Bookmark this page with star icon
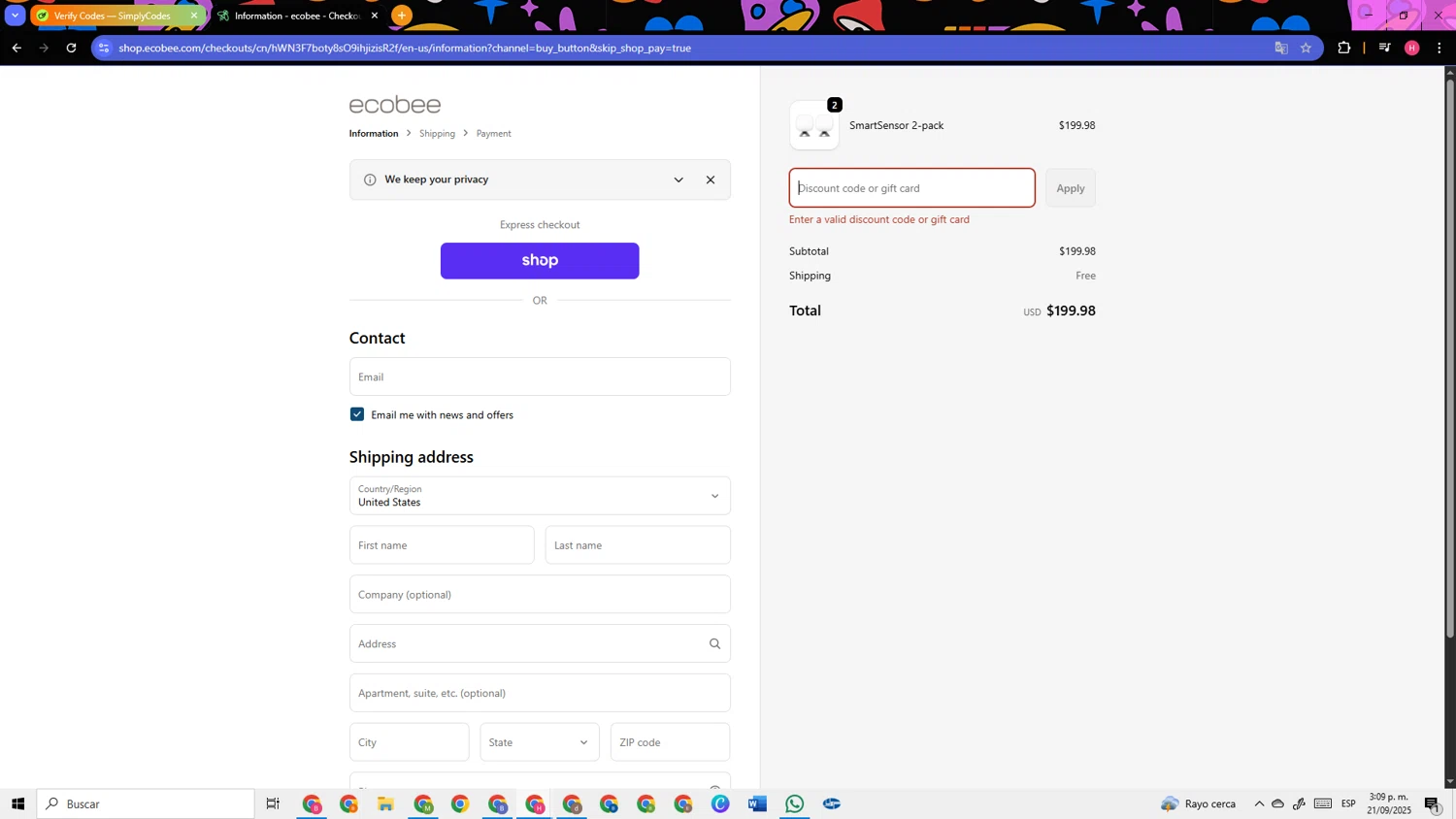Screen dimensions: 1456x819 1307,48
